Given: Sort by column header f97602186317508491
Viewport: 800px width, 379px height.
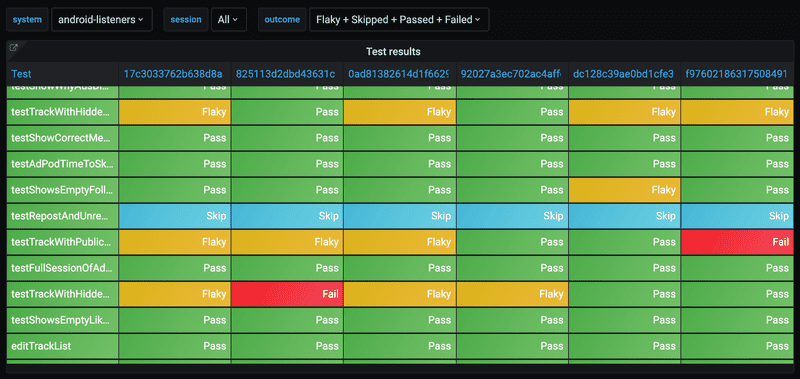Looking at the screenshot, I should (736, 74).
